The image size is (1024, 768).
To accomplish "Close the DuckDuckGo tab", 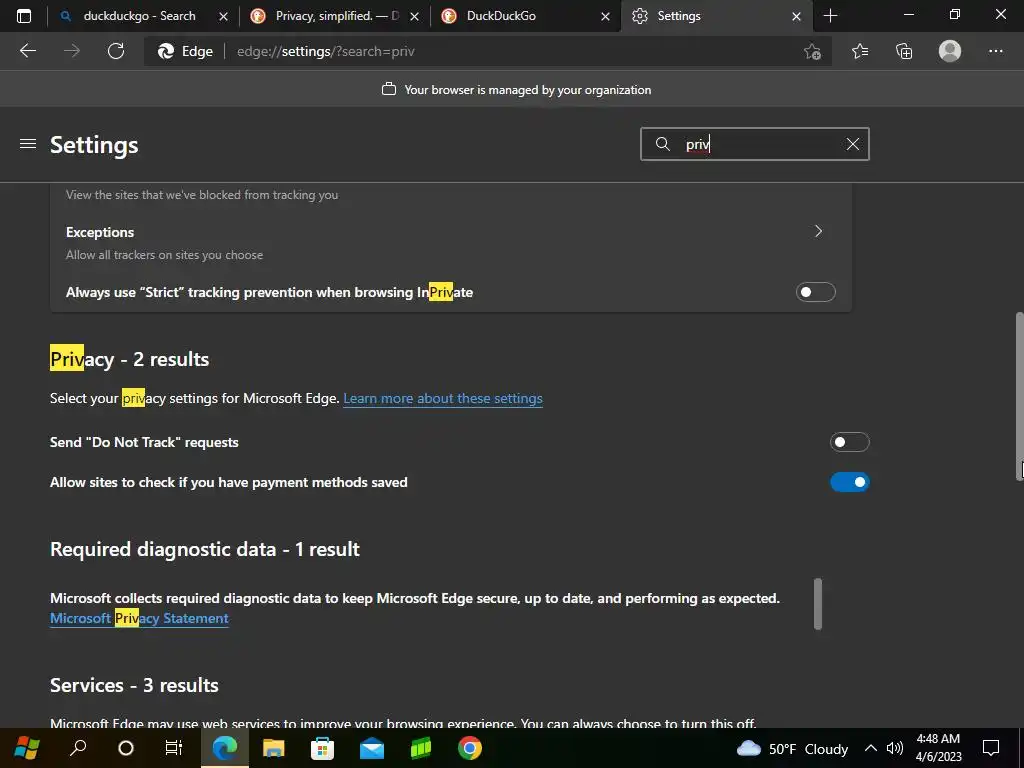I will tap(605, 16).
